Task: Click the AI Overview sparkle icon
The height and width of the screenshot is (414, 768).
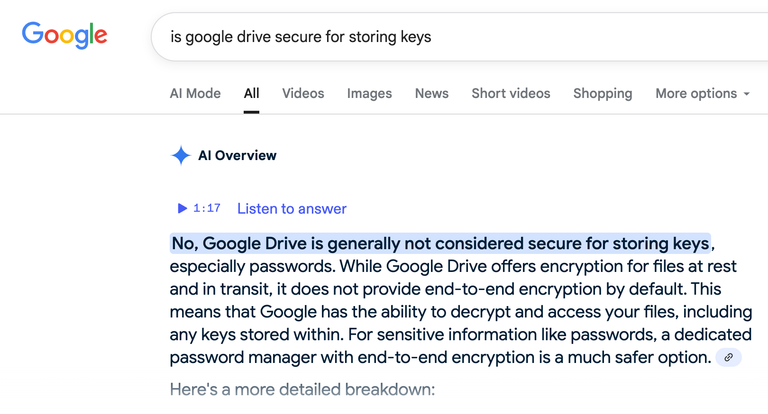Action: tap(181, 155)
